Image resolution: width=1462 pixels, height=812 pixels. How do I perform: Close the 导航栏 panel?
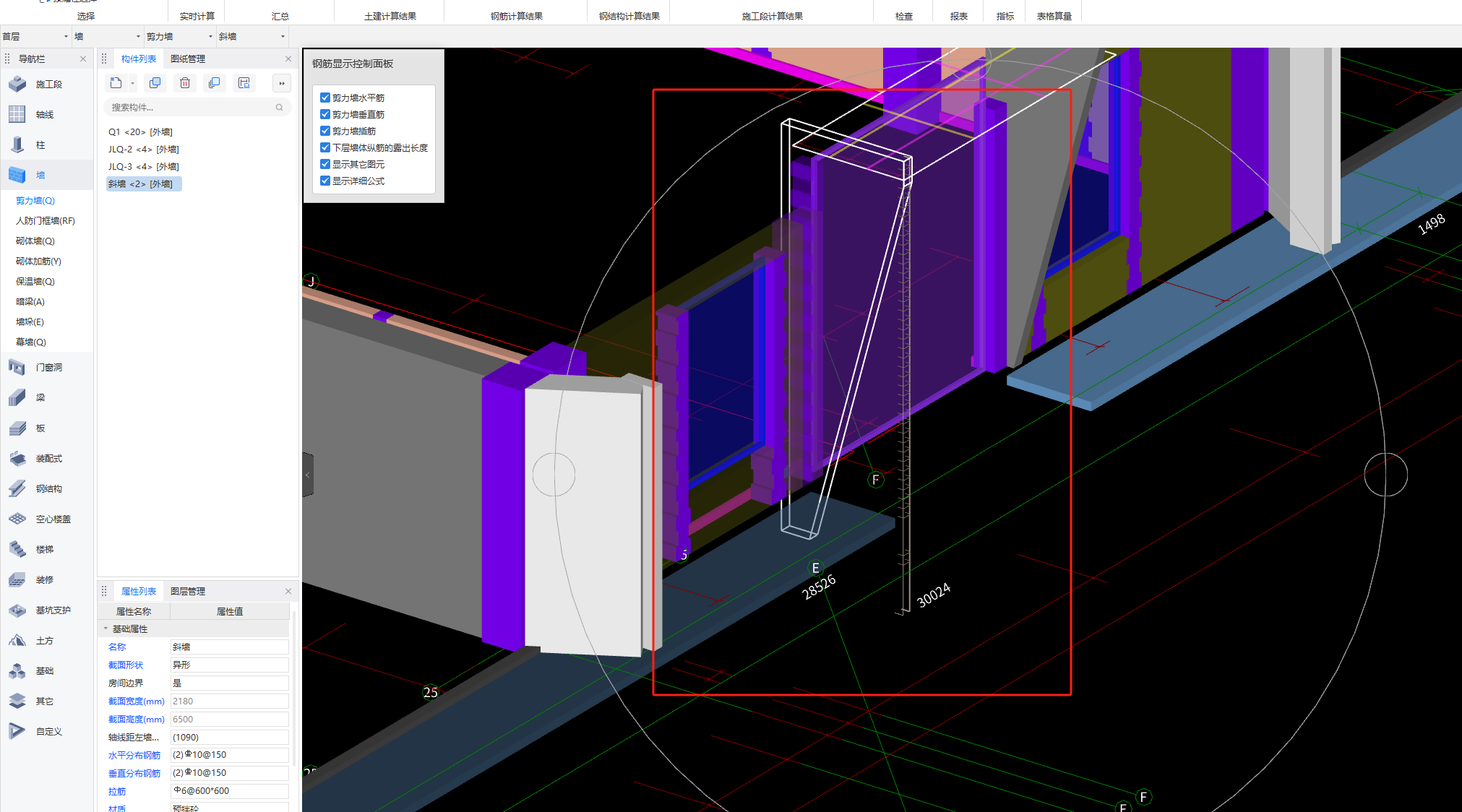(83, 59)
